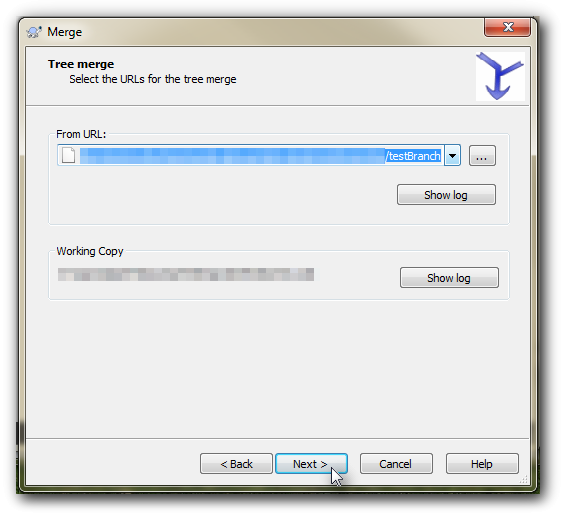
Task: Click the resize grip at dialog corner
Action: [x=524, y=480]
